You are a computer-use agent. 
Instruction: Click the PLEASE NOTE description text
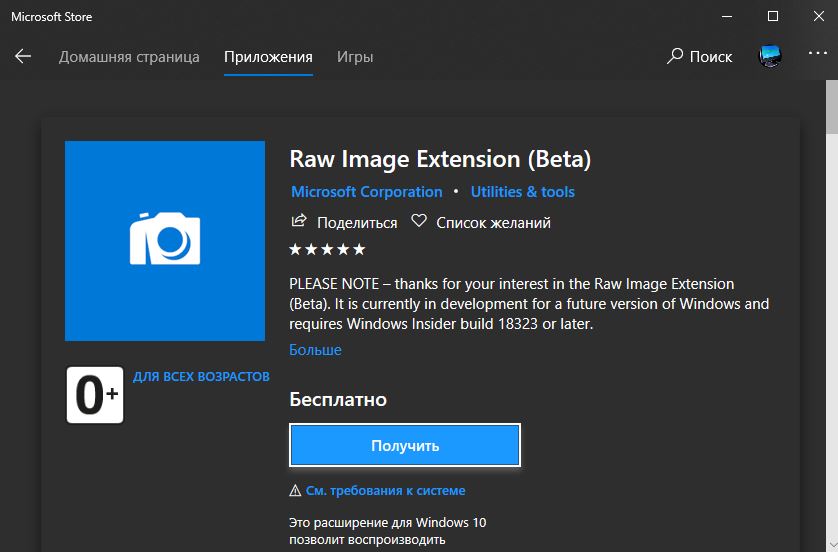[x=529, y=304]
